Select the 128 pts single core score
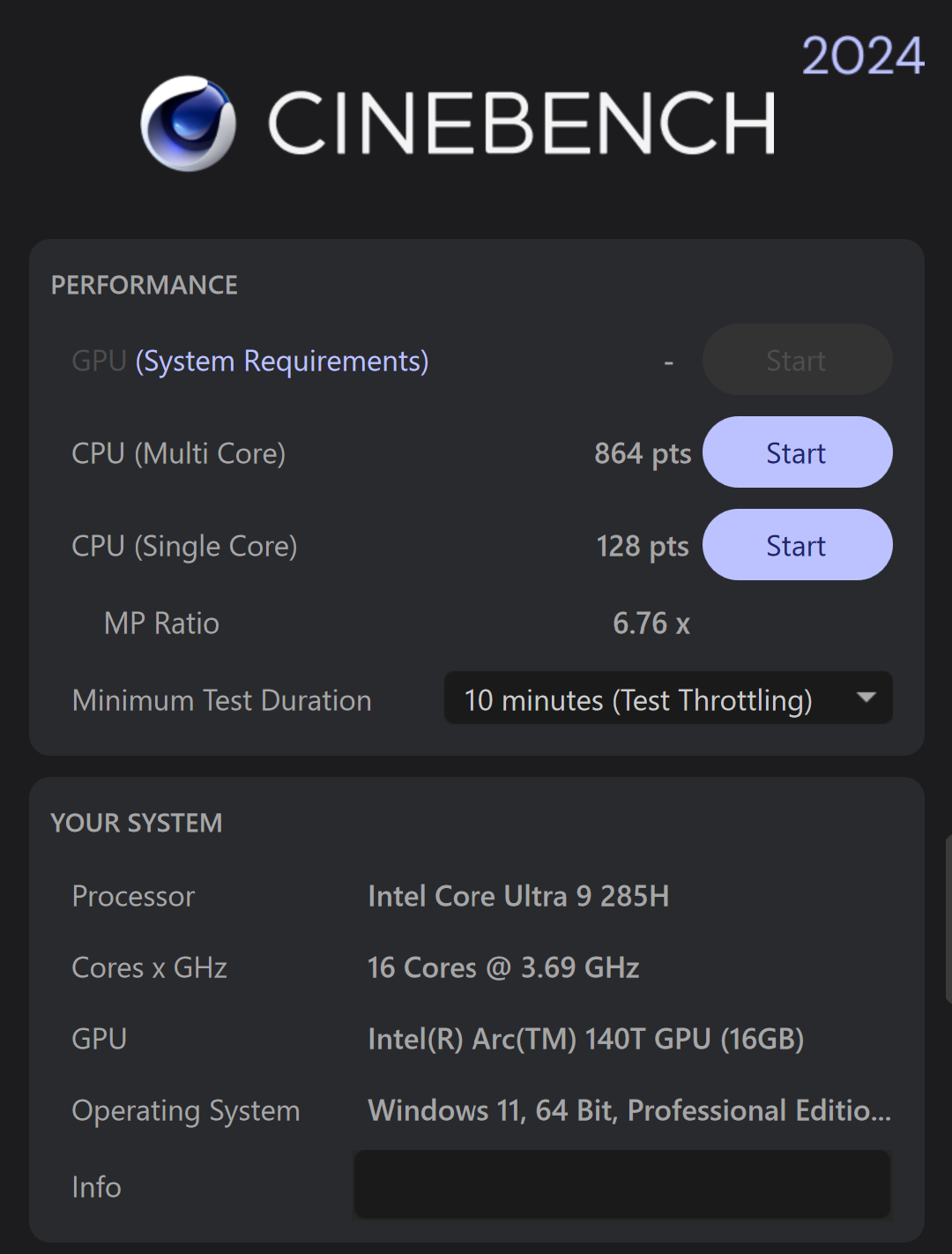Image resolution: width=952 pixels, height=1254 pixels. 642,546
